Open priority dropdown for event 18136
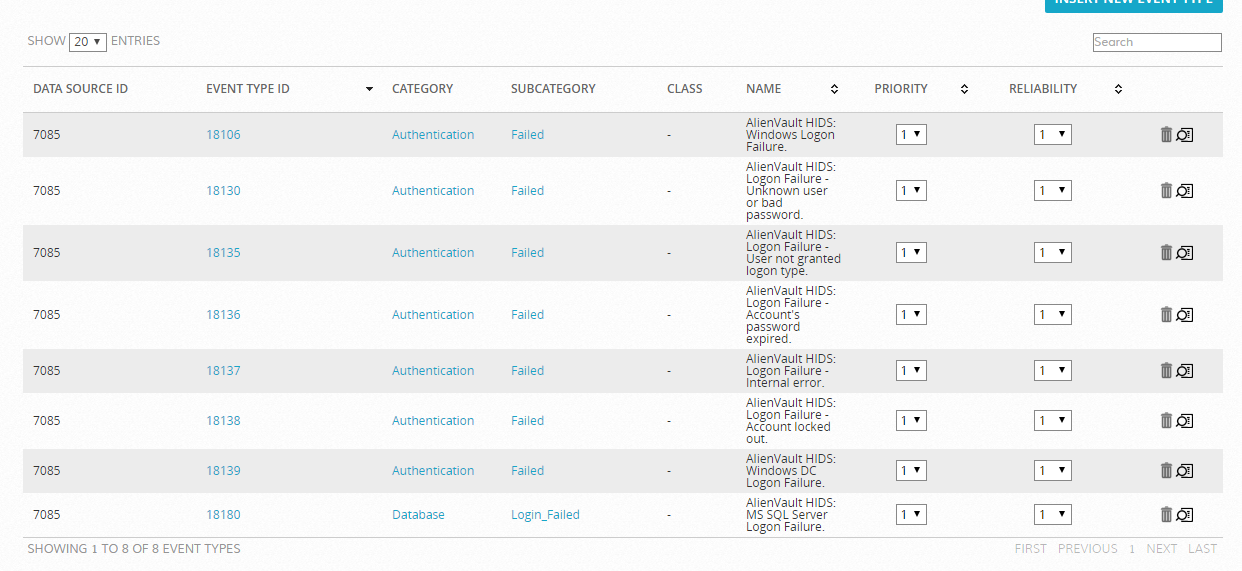 click(911, 314)
